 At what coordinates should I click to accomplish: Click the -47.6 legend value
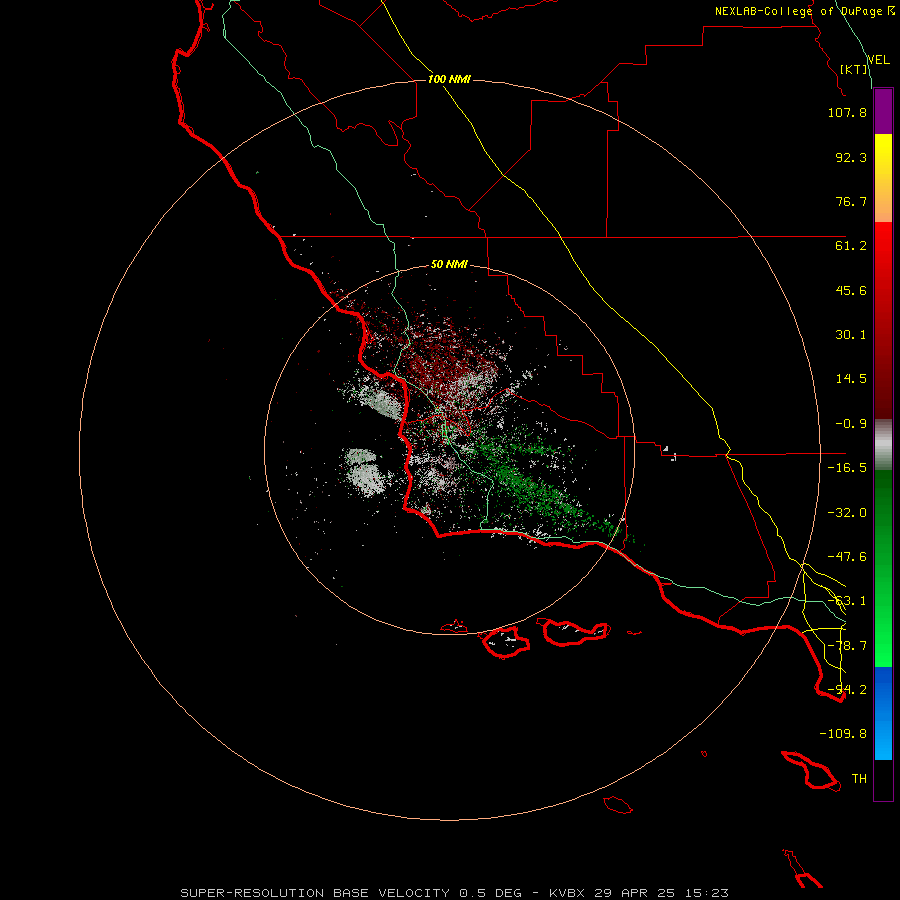[x=847, y=557]
